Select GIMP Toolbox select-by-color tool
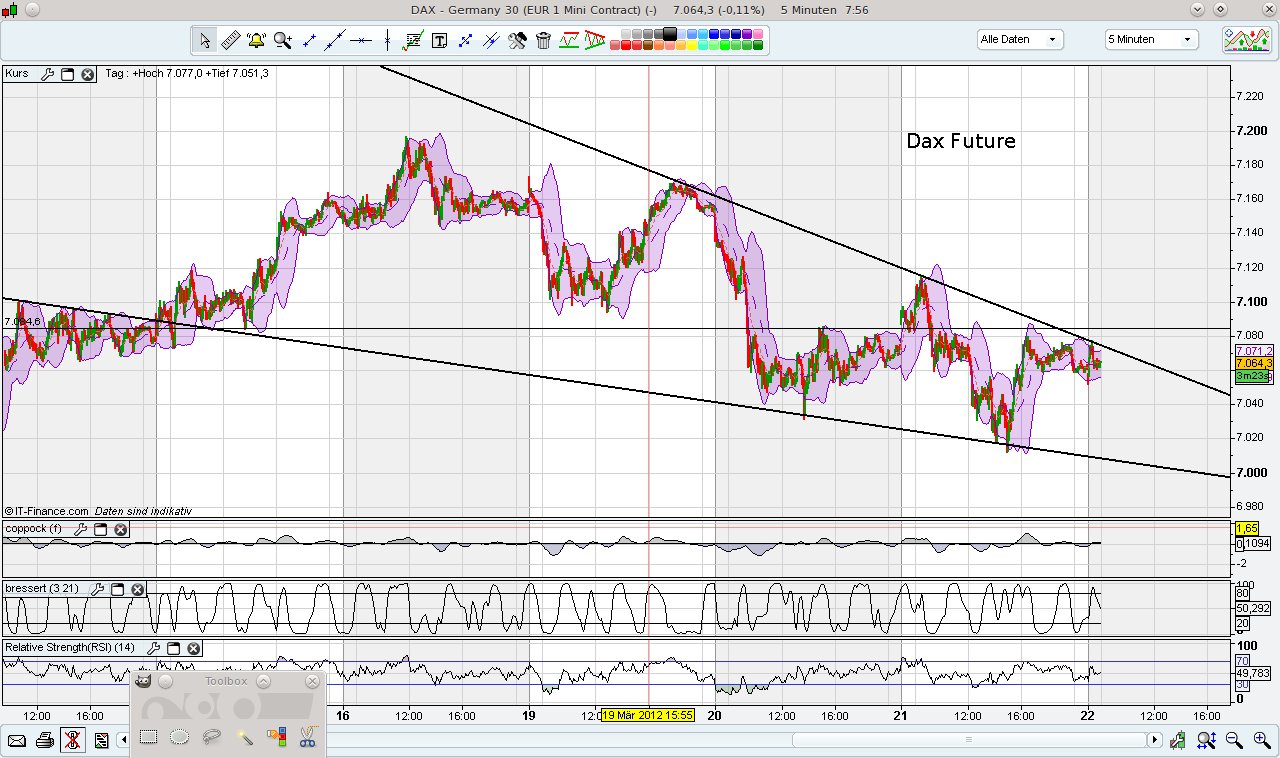Image resolution: width=1280 pixels, height=758 pixels. [x=276, y=738]
